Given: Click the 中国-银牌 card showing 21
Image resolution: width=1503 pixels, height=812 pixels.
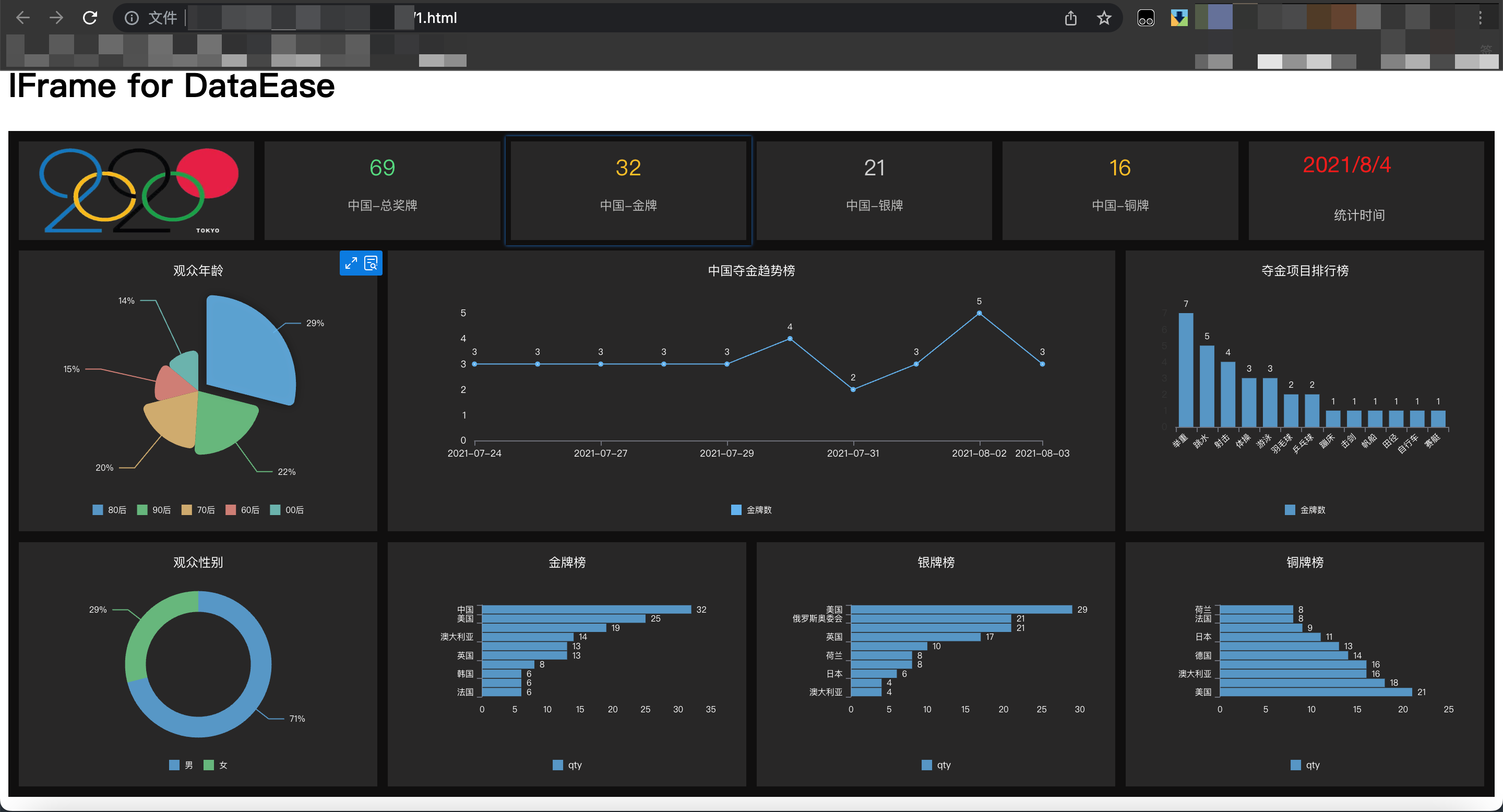Looking at the screenshot, I should (874, 191).
